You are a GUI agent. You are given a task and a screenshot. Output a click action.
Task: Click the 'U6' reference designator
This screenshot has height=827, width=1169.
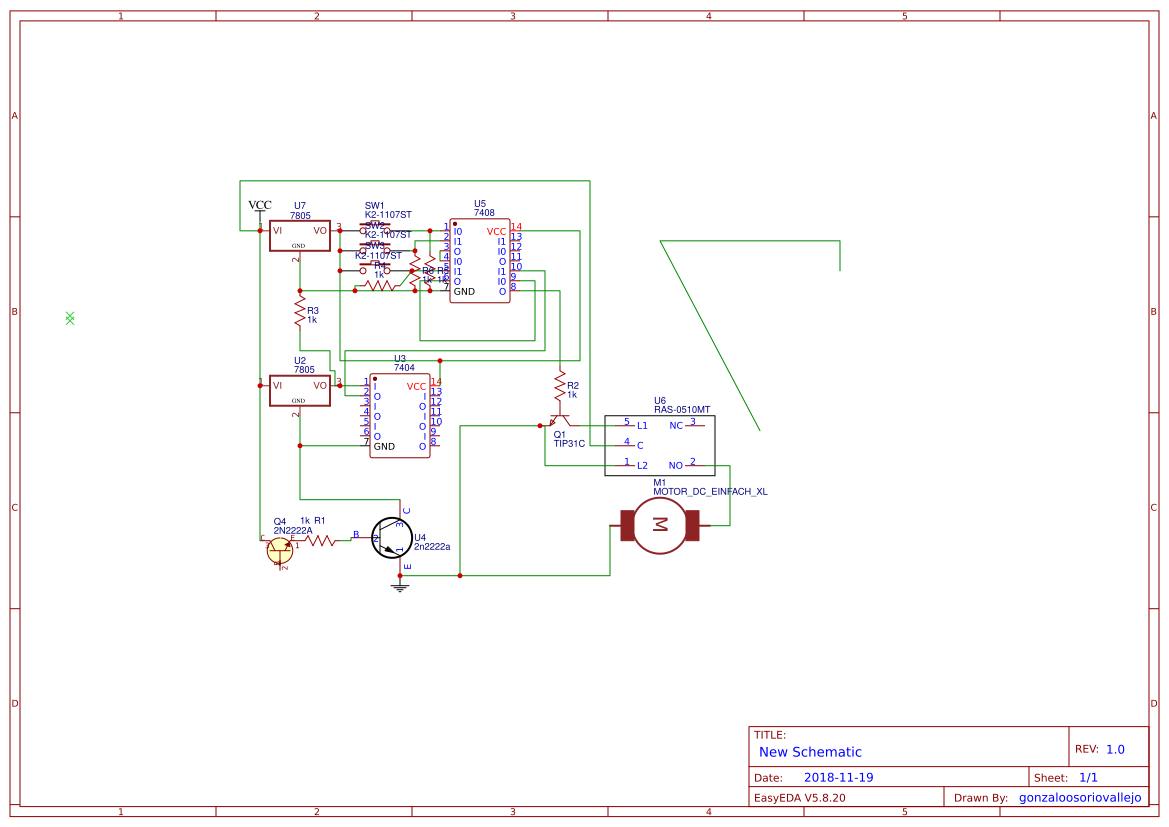(660, 400)
